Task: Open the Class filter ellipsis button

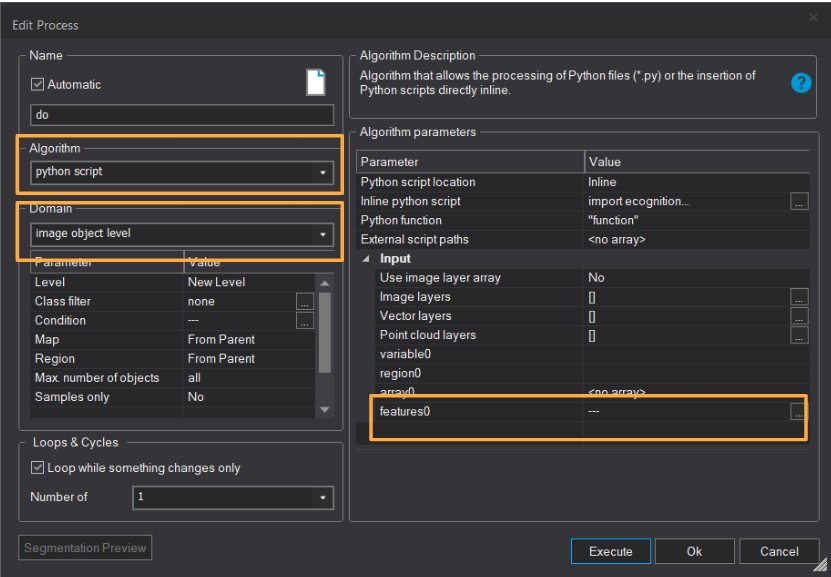Action: (305, 301)
